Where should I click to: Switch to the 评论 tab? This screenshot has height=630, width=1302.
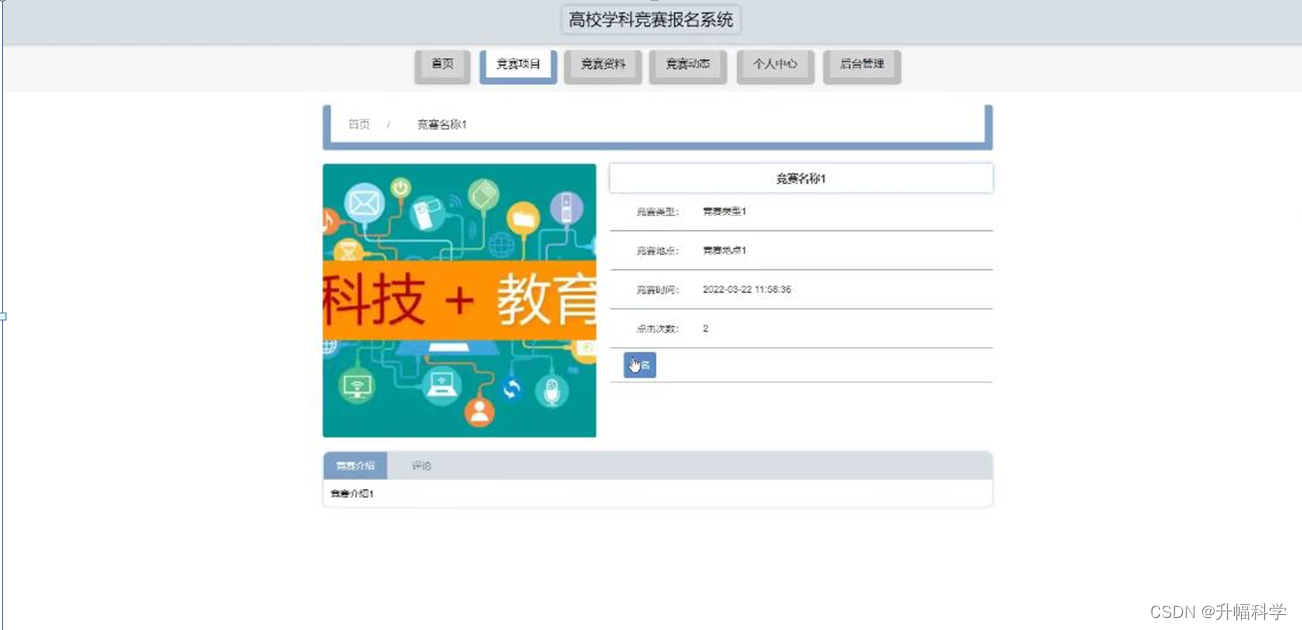click(421, 464)
